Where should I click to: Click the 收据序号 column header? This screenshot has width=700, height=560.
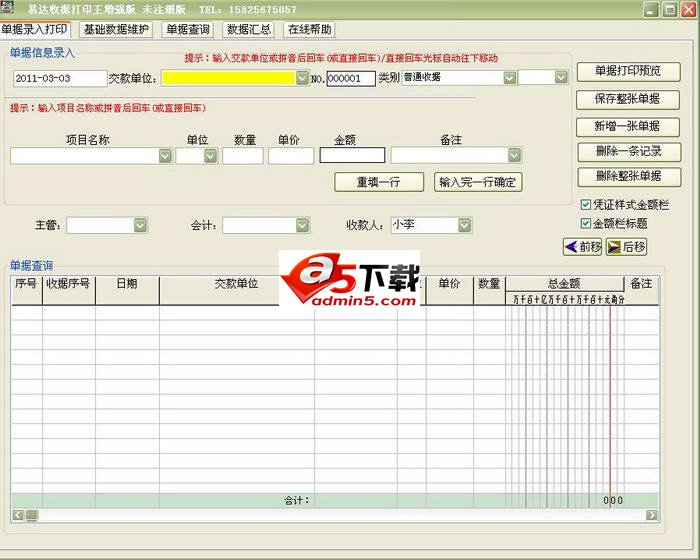(x=69, y=291)
